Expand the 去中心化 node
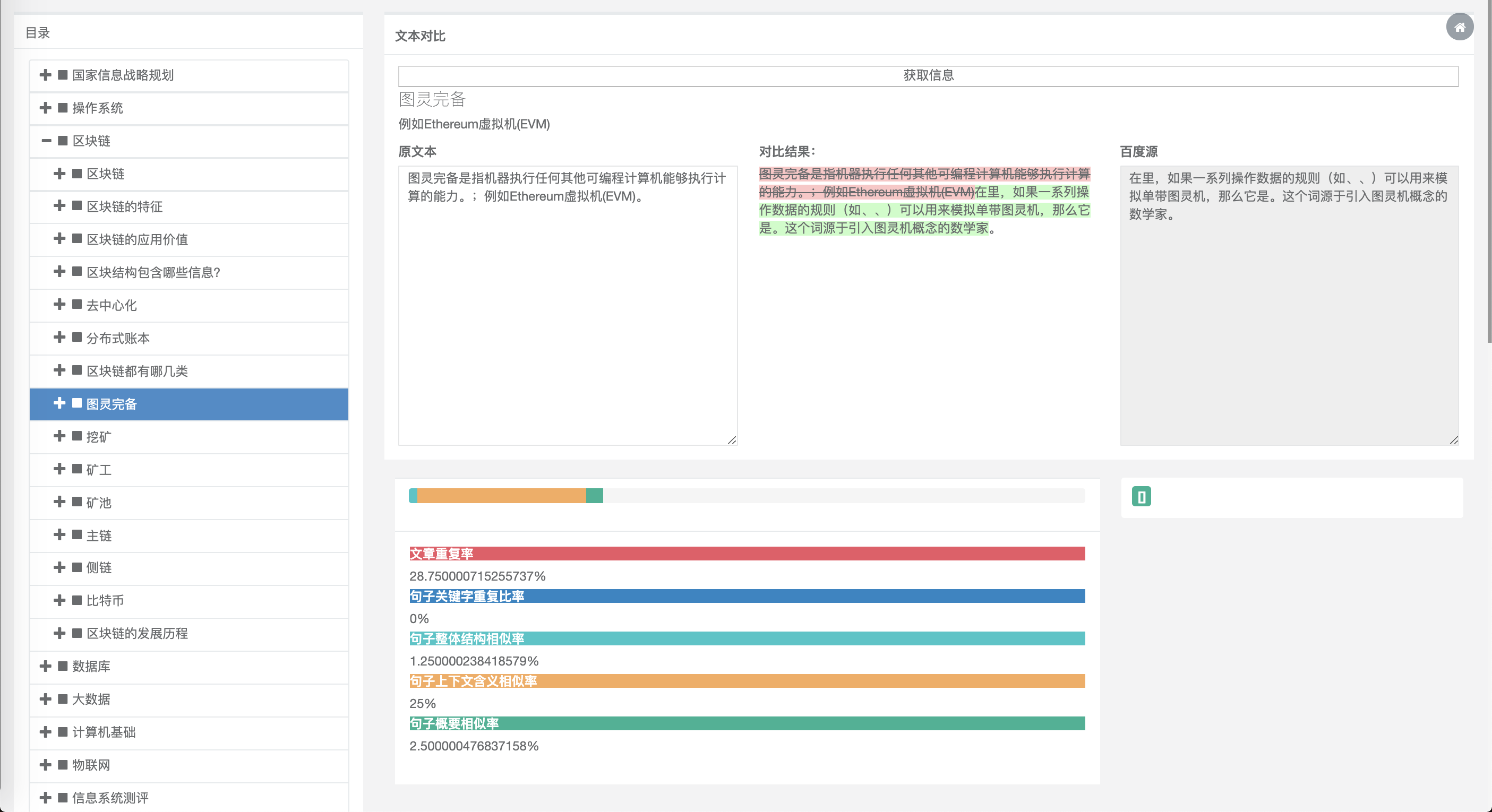1492x812 pixels. pyautogui.click(x=59, y=305)
